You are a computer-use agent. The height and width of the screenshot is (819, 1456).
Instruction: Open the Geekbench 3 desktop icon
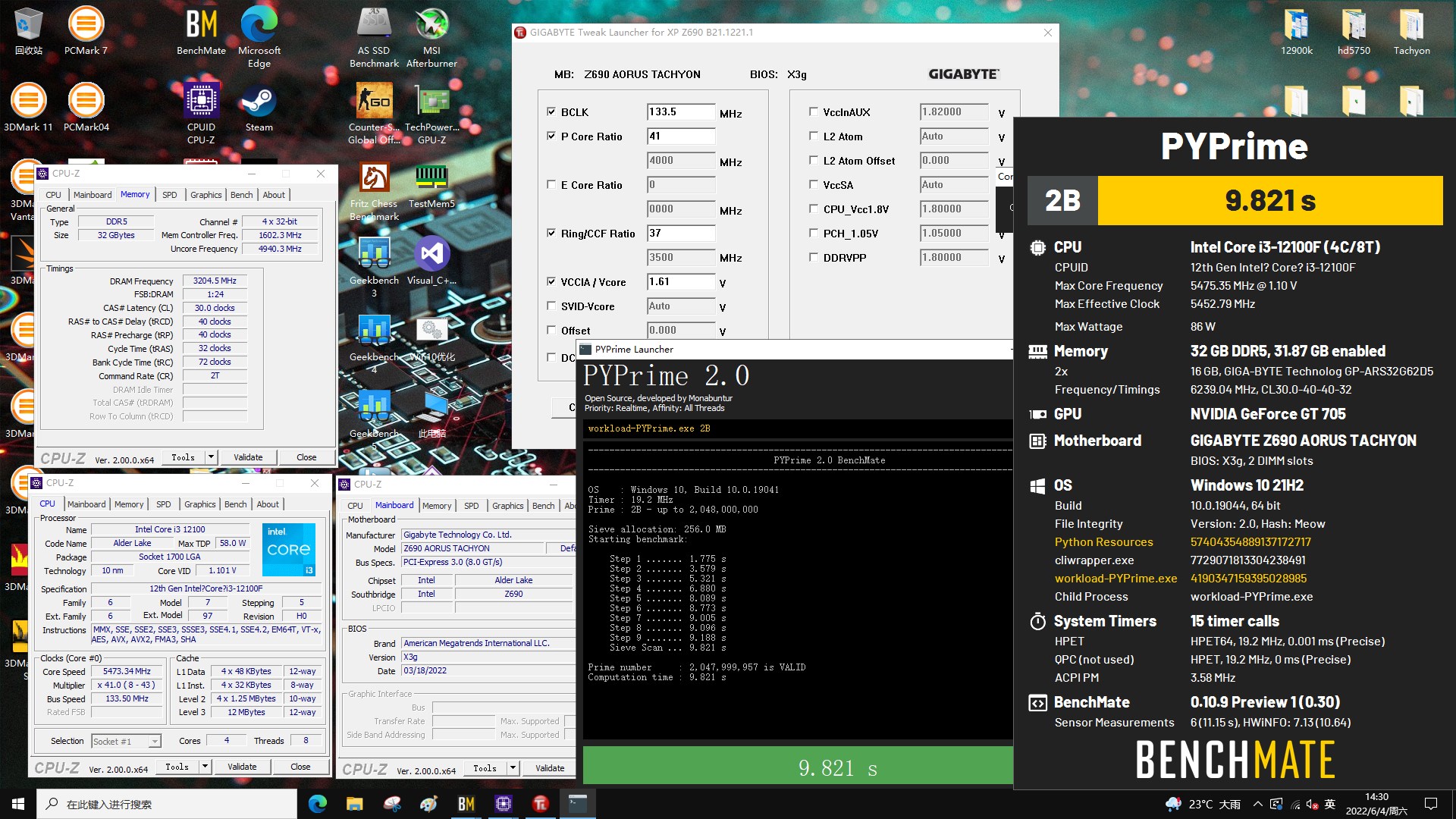click(x=374, y=267)
